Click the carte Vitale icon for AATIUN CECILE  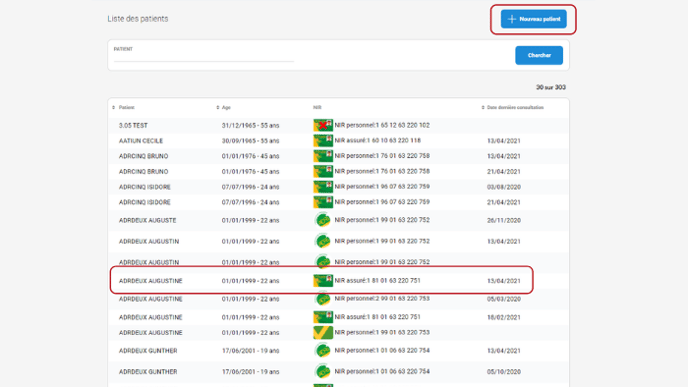pyautogui.click(x=323, y=141)
